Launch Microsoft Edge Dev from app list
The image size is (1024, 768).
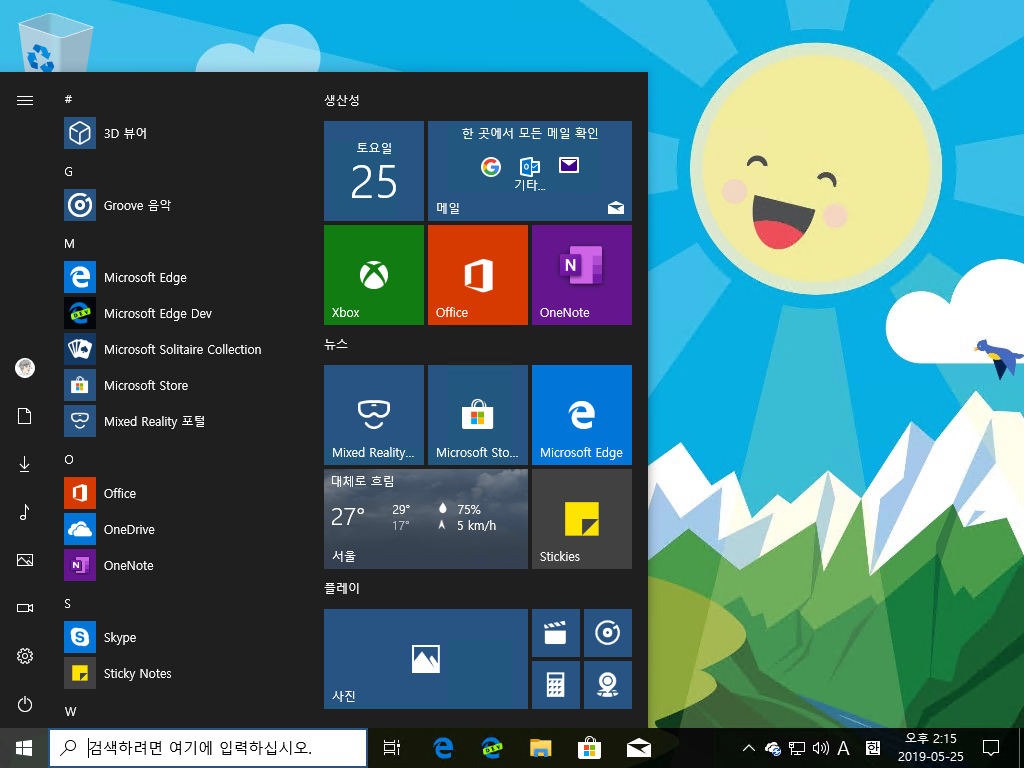coord(176,313)
